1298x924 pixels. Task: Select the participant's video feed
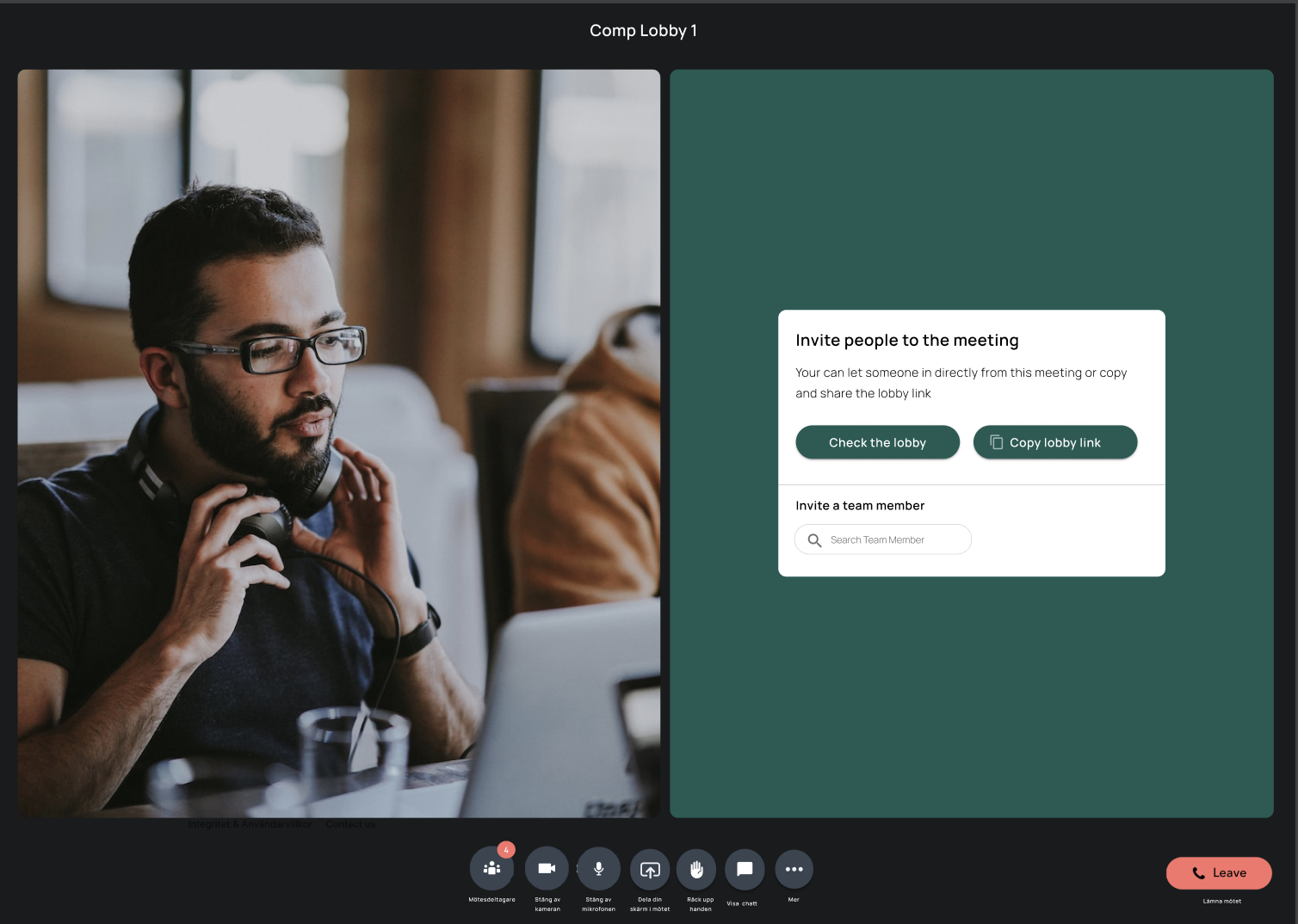[x=338, y=443]
